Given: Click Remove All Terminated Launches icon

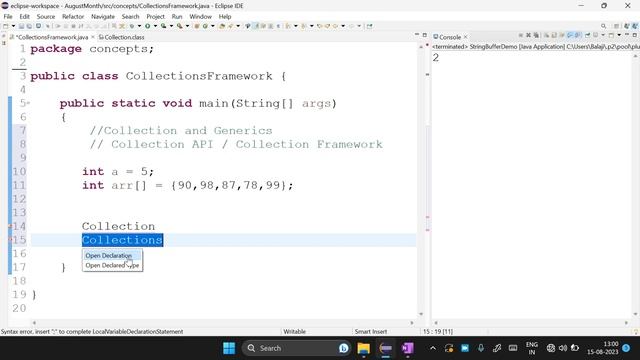Looking at the screenshot, I should [x=536, y=36].
